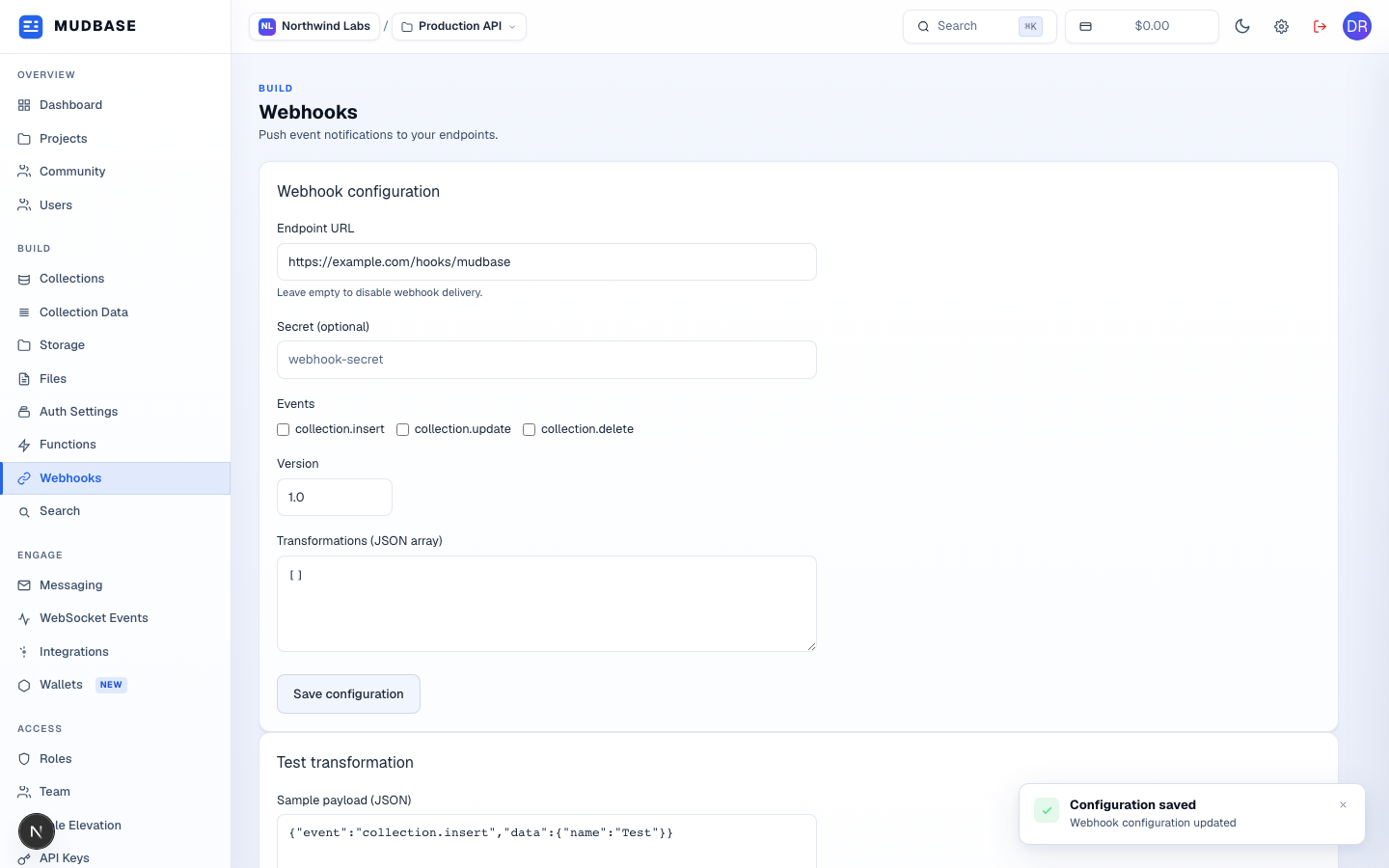Click the red logout icon
Image resolution: width=1389 pixels, height=868 pixels.
[1320, 26]
